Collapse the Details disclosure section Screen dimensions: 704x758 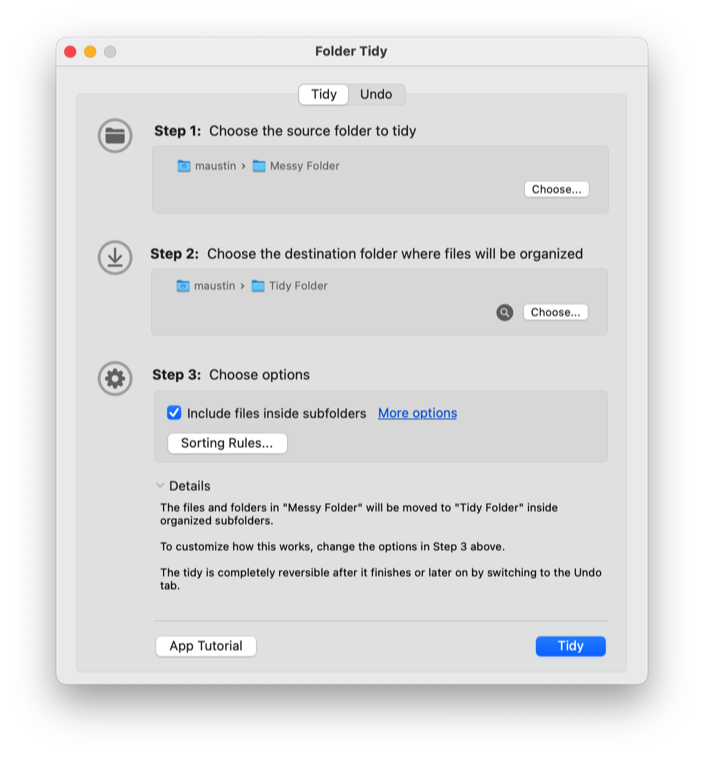[160, 485]
